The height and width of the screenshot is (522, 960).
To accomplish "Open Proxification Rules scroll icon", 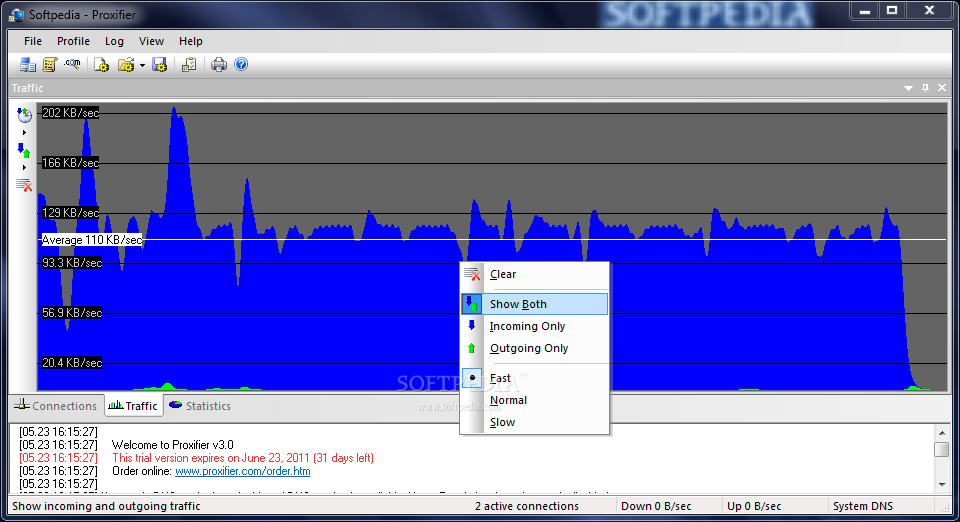I will pos(50,64).
